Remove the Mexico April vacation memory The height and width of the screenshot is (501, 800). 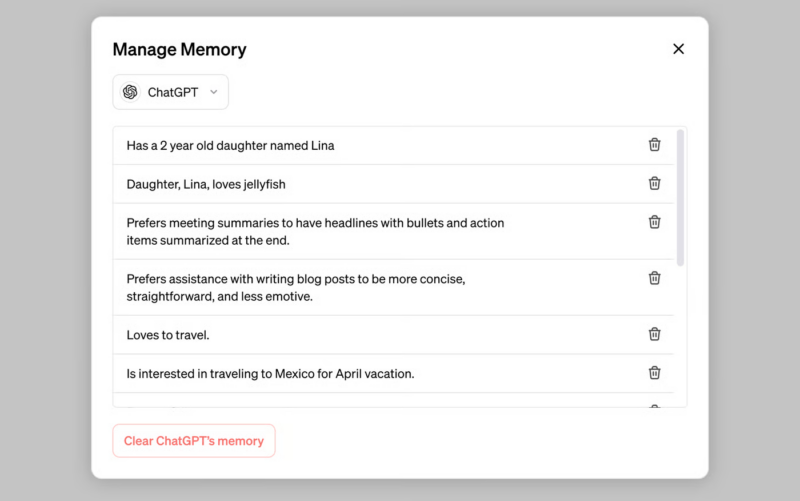(x=654, y=373)
